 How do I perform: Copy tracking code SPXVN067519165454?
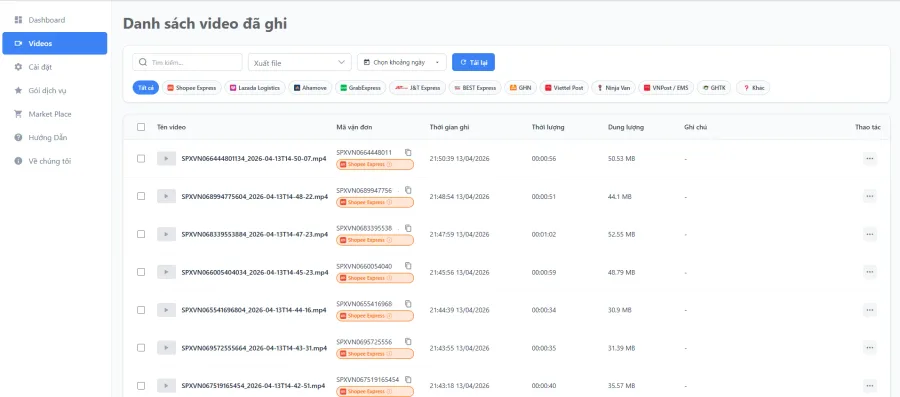pos(408,379)
